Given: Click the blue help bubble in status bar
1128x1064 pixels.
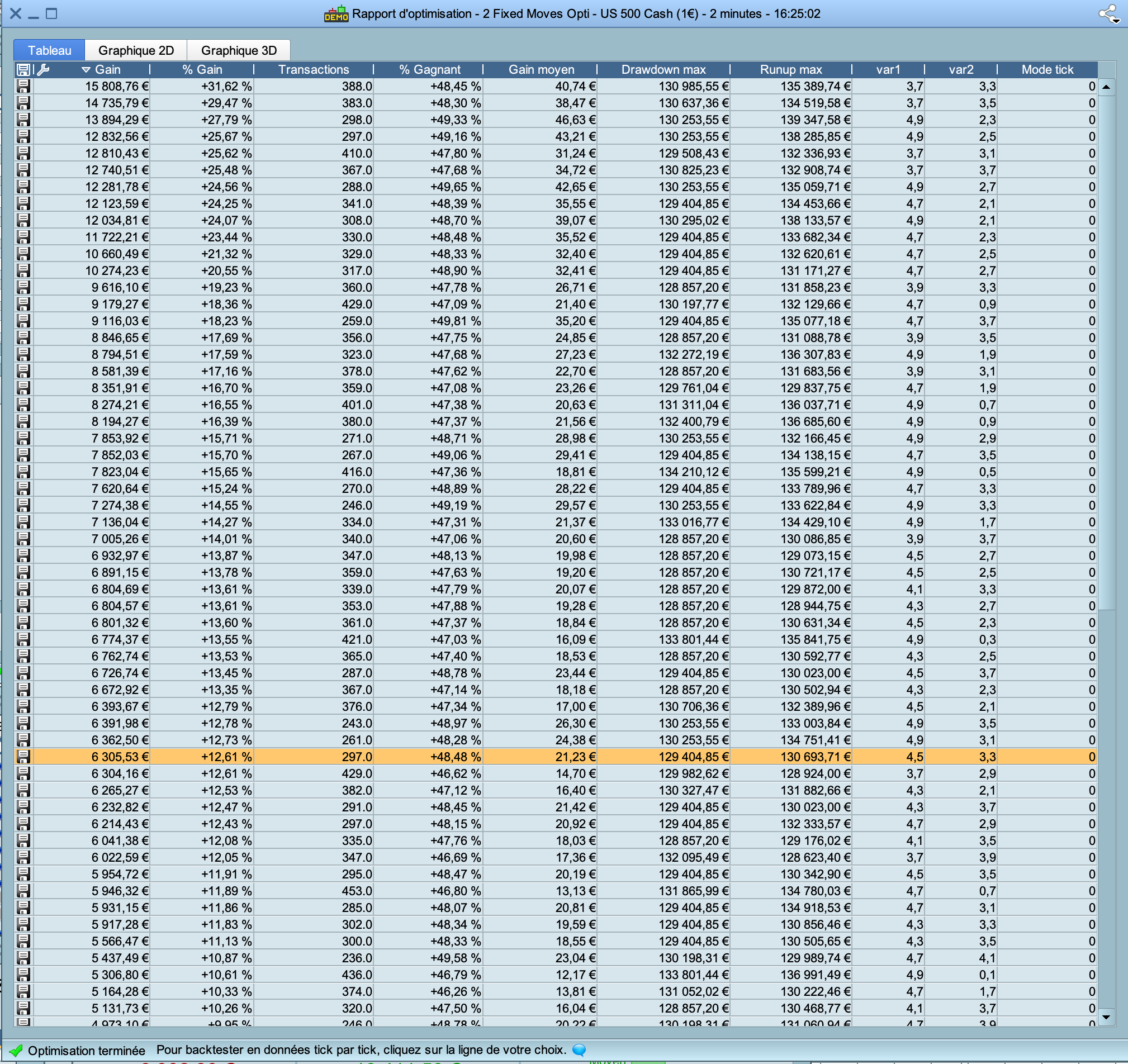Looking at the screenshot, I should pyautogui.click(x=579, y=1050).
